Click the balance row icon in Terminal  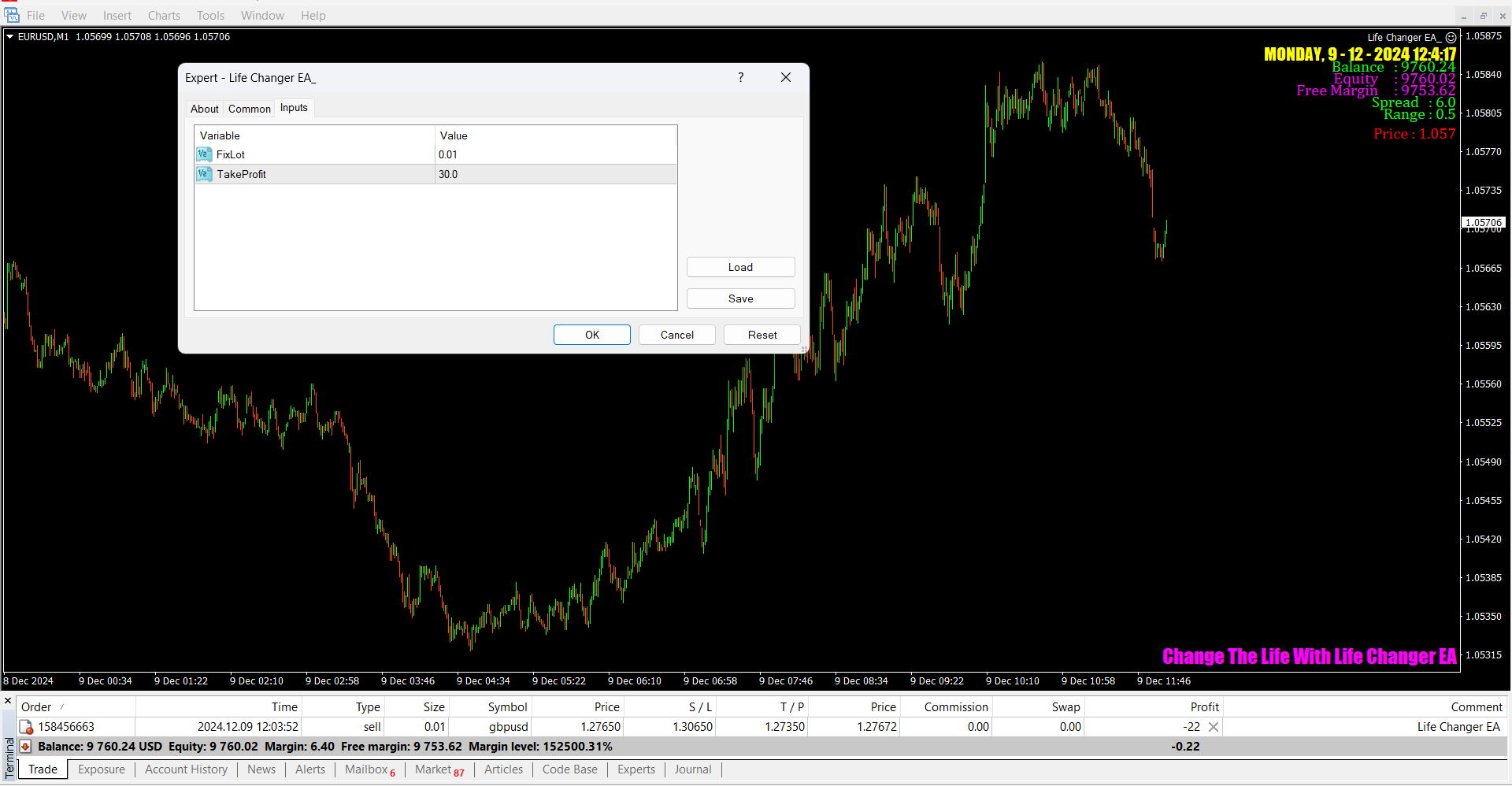[x=26, y=747]
